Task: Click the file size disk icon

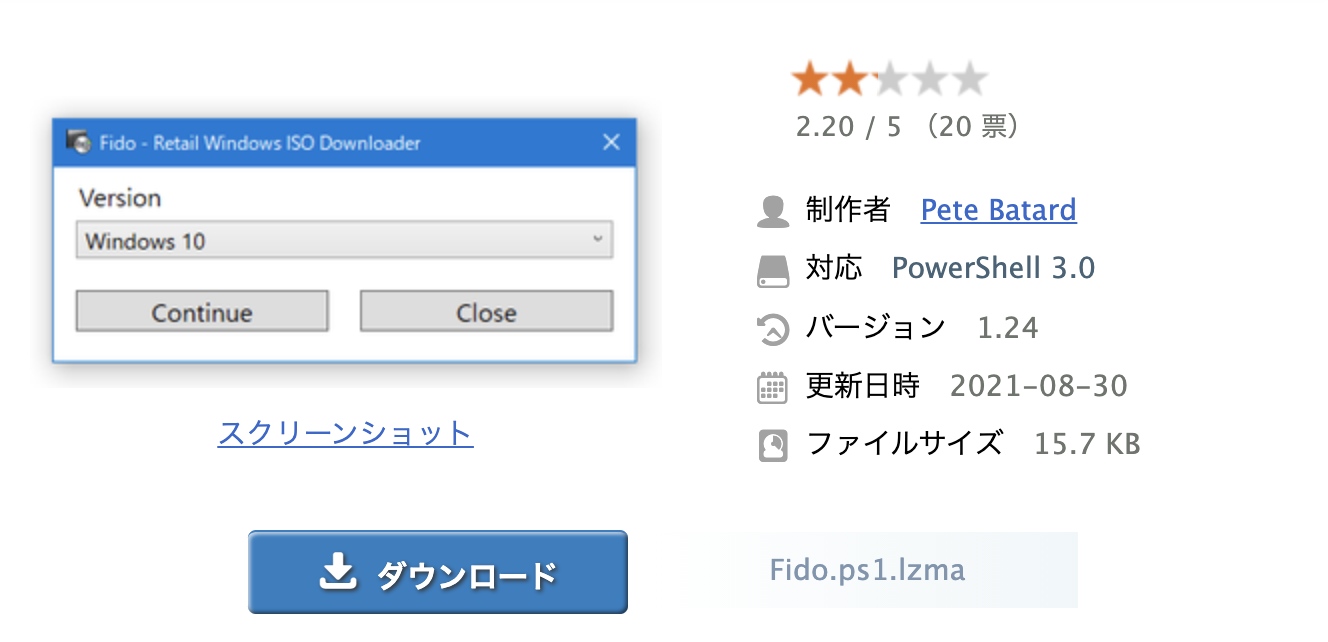Action: (x=773, y=445)
